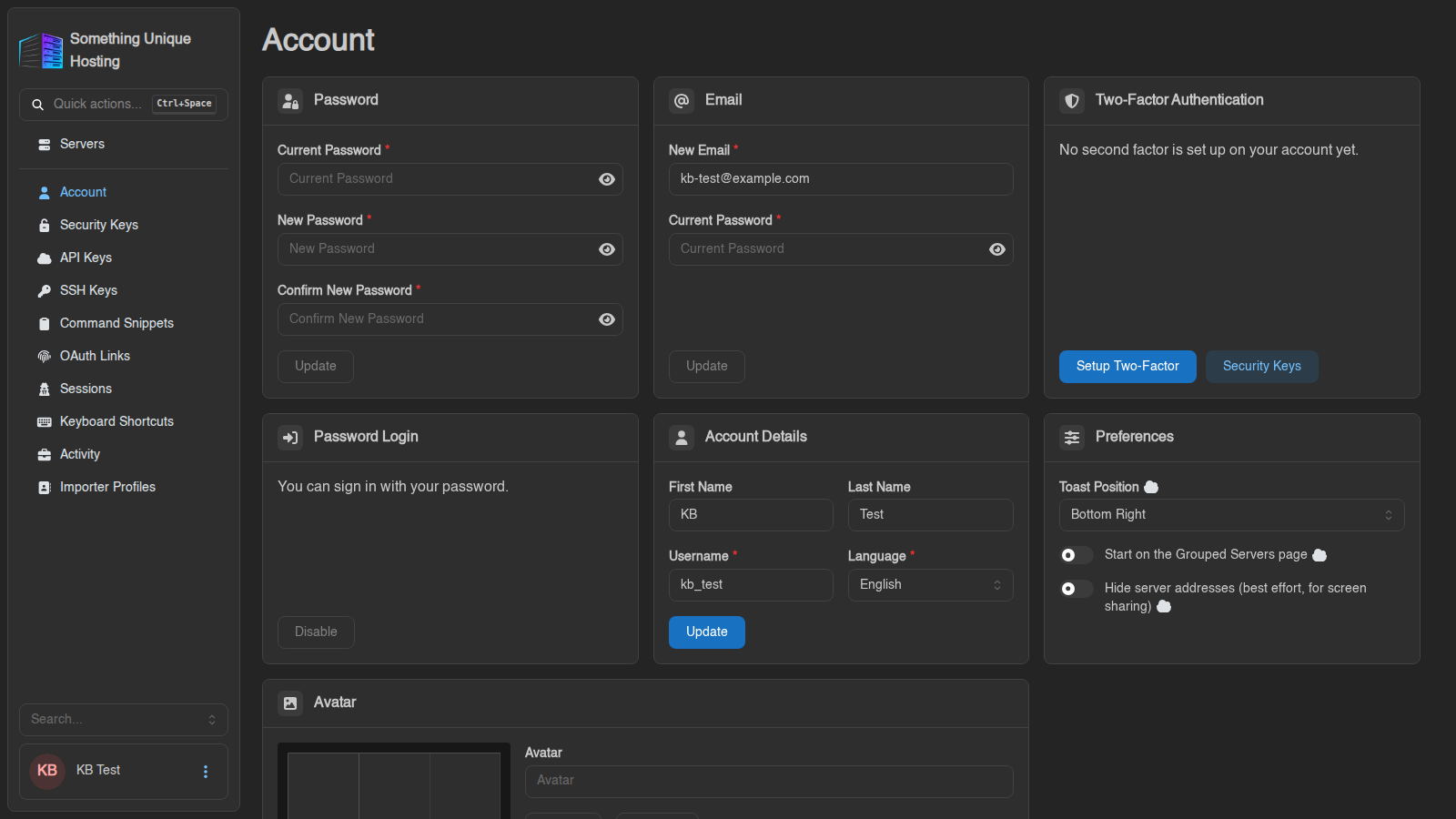Click the Something Unique Hosting logo icon
1456x819 pixels.
[41, 50]
